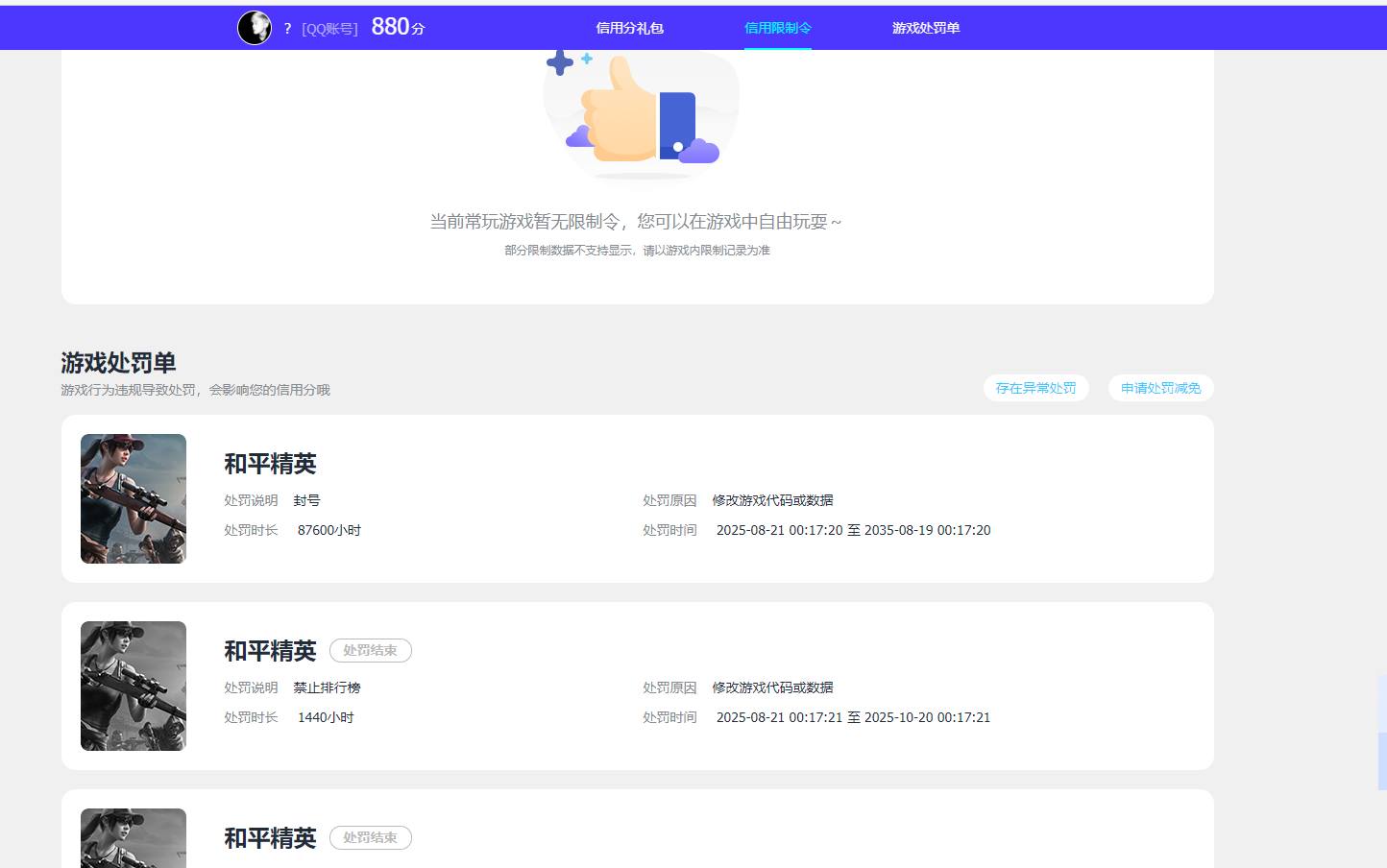Click the user avatar in the header
Viewport: 1387px width, 868px height.
255,28
